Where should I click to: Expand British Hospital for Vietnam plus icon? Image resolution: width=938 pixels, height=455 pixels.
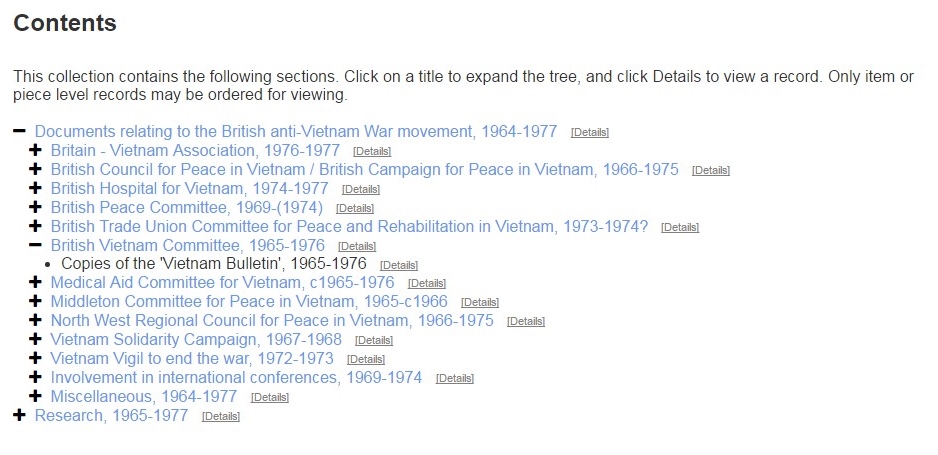click(35, 188)
